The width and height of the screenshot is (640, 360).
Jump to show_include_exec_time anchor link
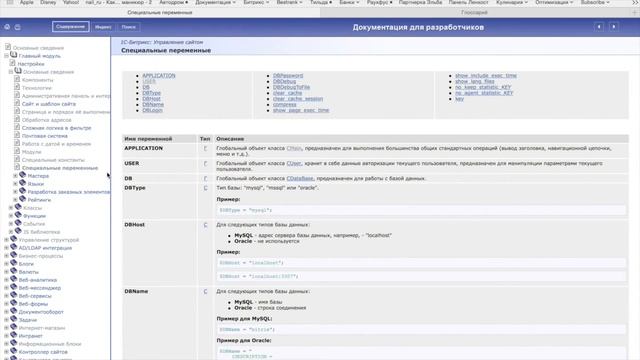point(486,76)
